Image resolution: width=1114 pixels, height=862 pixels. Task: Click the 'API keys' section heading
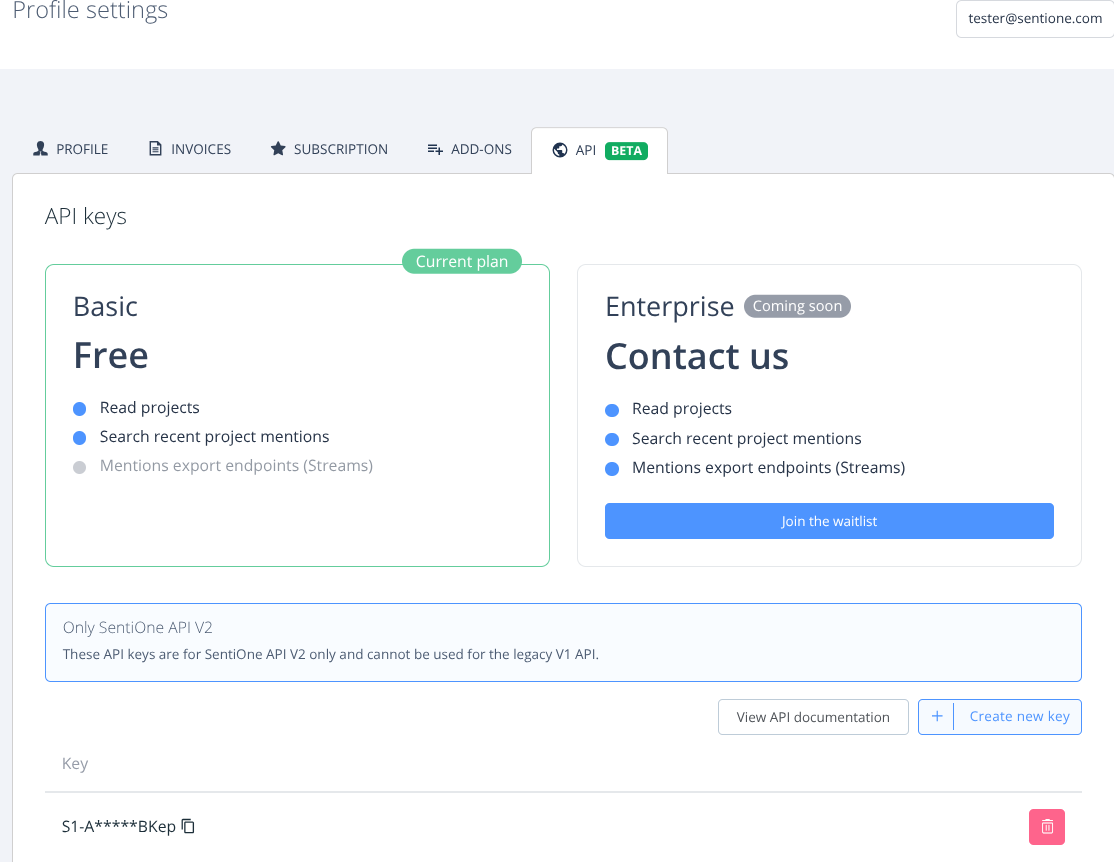(x=86, y=216)
